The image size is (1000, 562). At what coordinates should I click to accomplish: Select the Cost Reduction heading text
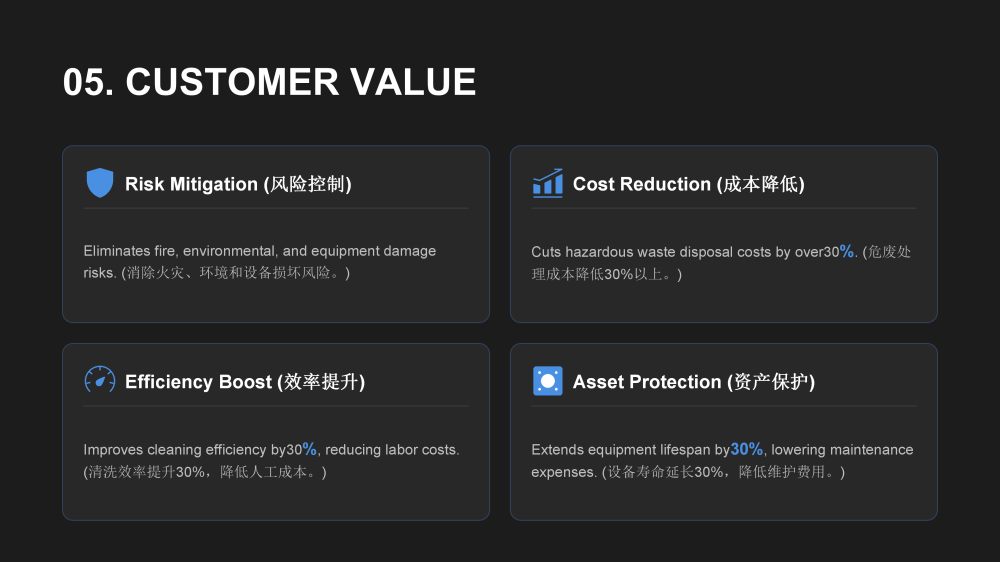[688, 184]
